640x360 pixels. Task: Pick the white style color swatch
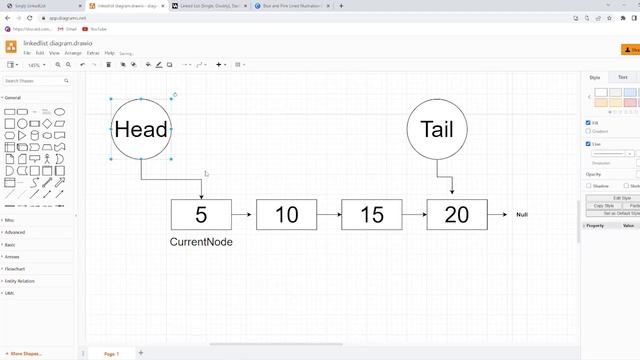click(601, 92)
